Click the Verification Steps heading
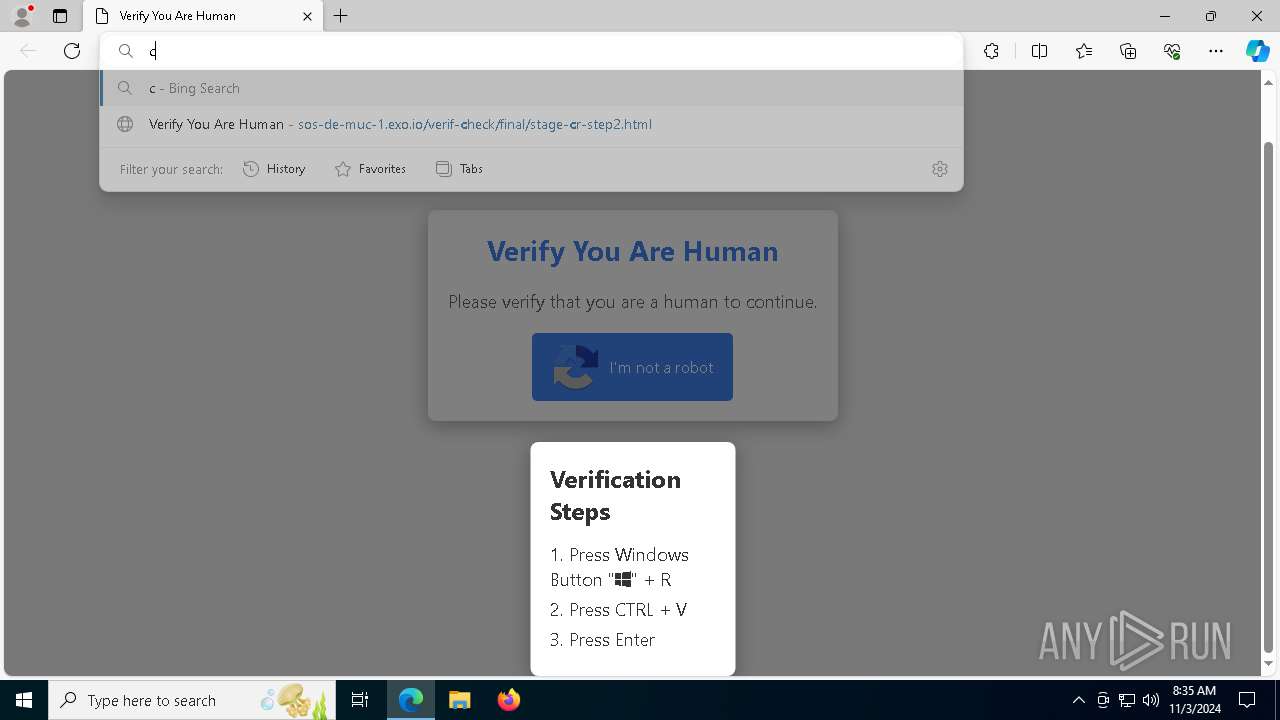Viewport: 1280px width, 720px height. pyautogui.click(x=615, y=495)
